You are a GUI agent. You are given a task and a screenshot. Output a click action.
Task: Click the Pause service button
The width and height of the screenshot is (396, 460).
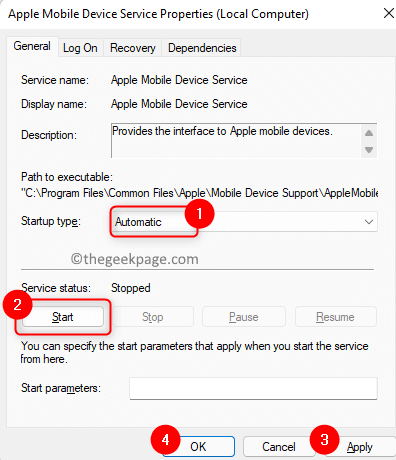244,317
